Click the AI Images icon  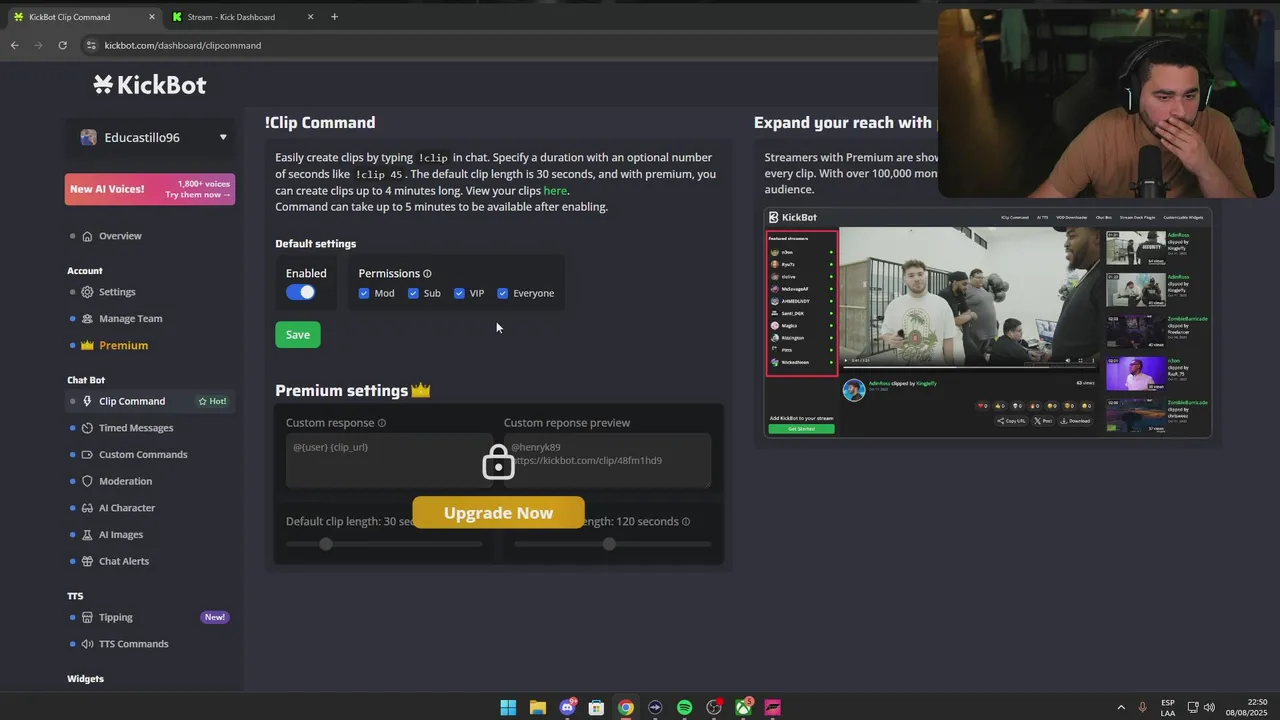click(87, 535)
